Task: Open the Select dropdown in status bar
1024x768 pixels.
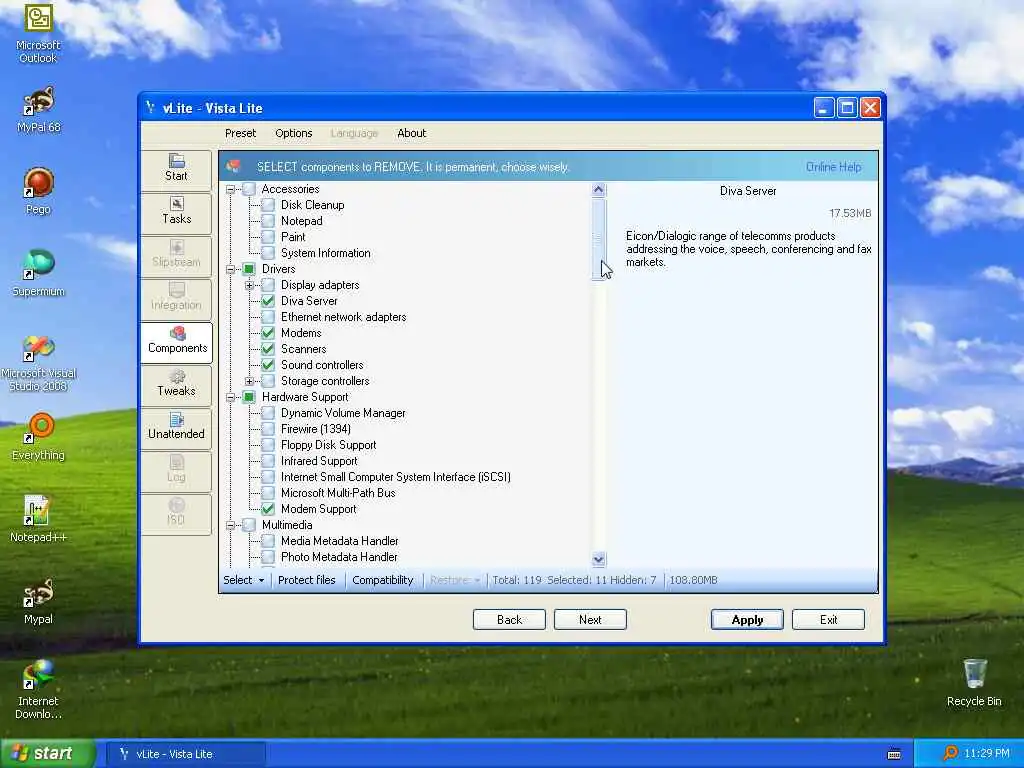Action: click(x=244, y=580)
